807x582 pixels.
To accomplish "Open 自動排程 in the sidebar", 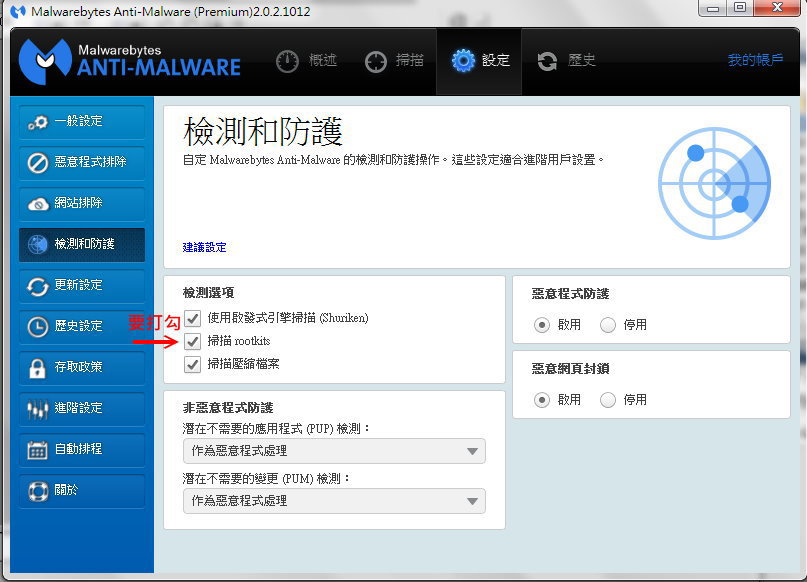I will [82, 450].
